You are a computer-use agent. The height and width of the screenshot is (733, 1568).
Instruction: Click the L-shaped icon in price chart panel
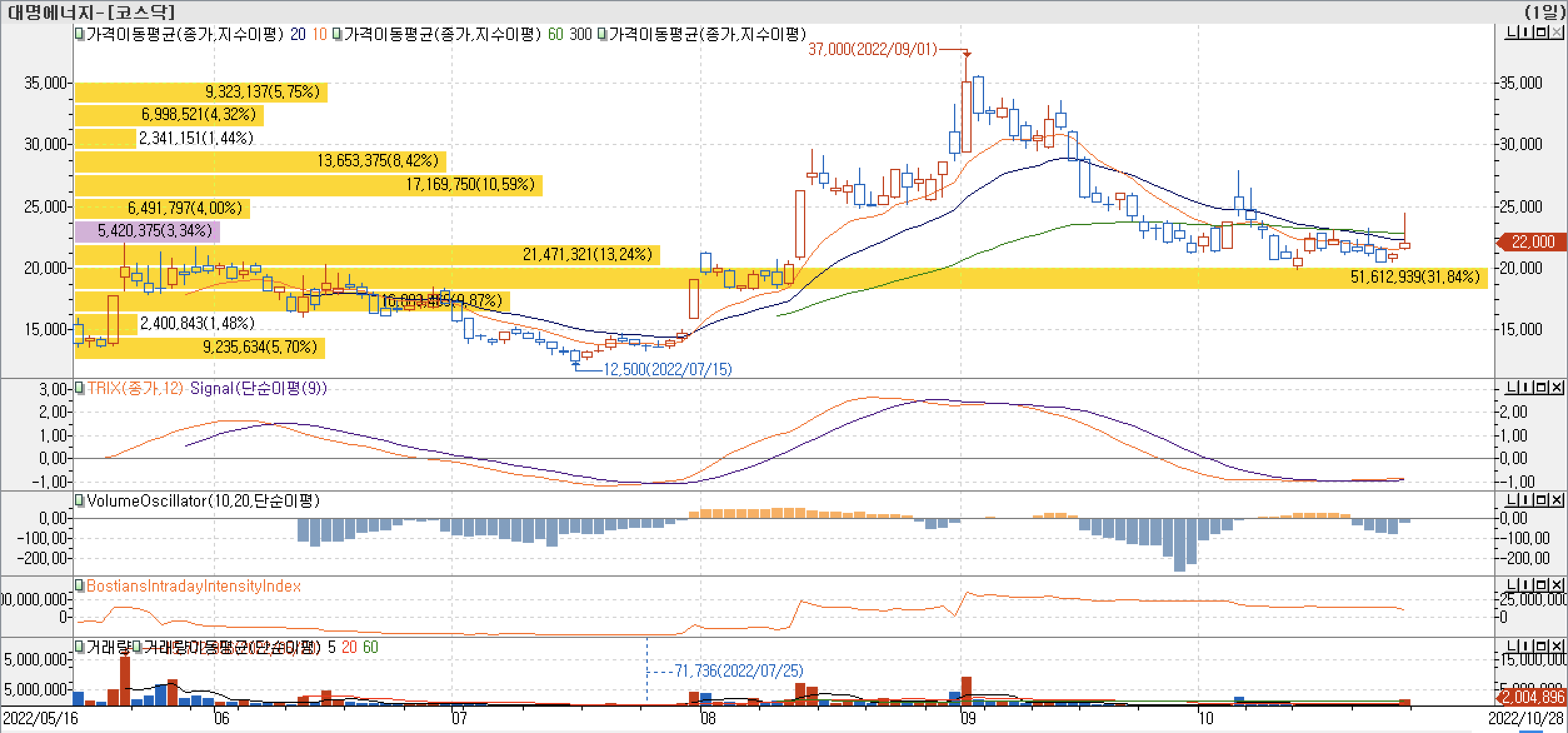tap(1510, 32)
